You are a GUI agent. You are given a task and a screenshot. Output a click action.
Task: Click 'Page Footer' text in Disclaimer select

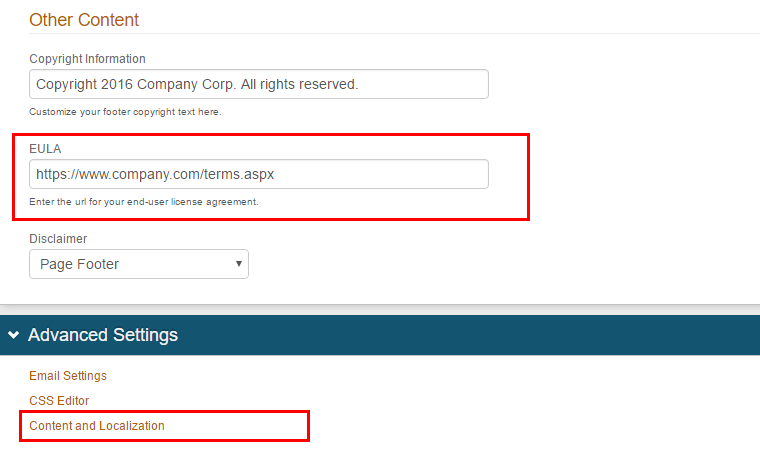(80, 264)
